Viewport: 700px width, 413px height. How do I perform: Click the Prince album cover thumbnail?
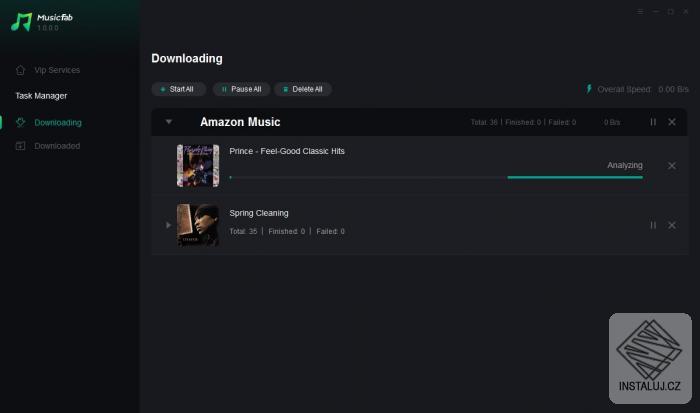[198, 166]
